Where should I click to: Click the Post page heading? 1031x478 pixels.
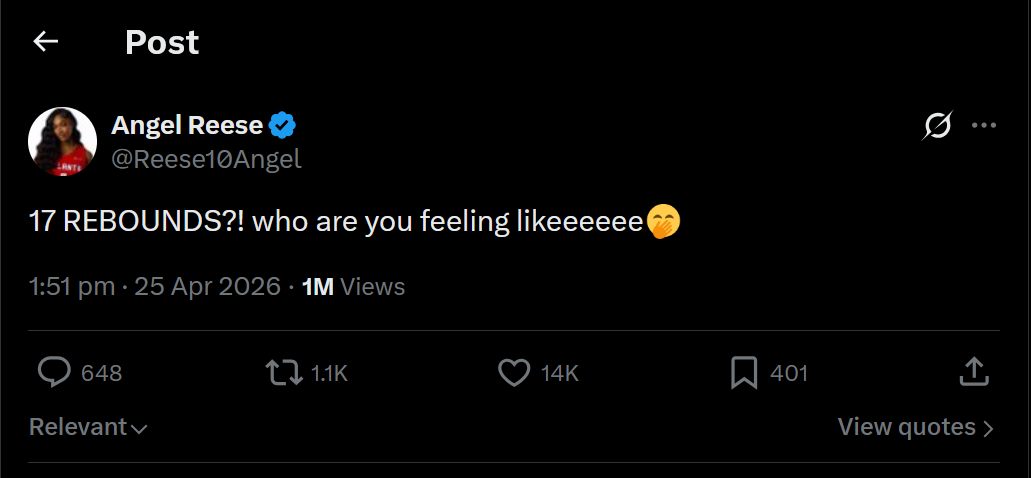coord(162,42)
